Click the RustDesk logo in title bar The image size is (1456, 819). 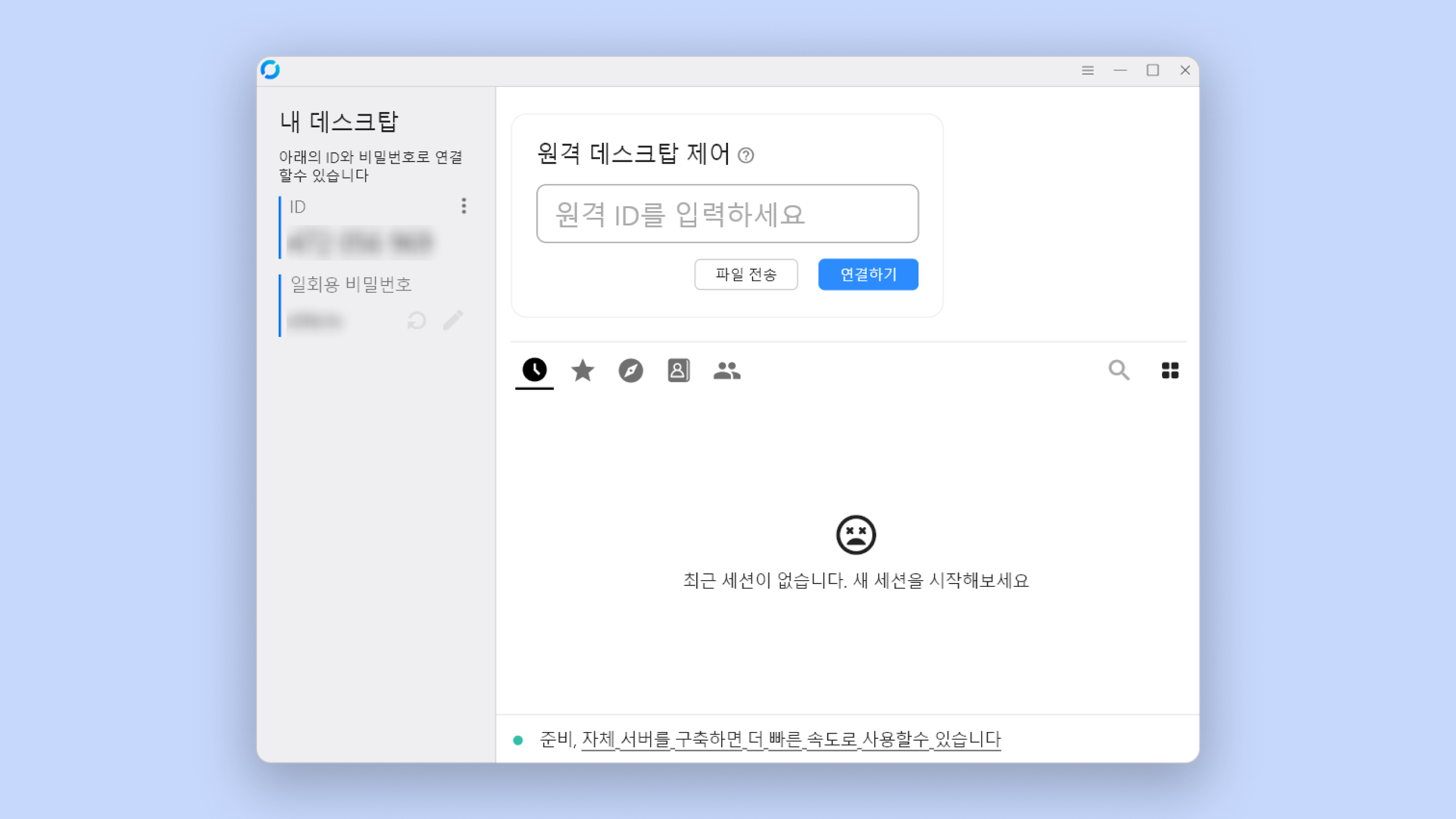270,70
